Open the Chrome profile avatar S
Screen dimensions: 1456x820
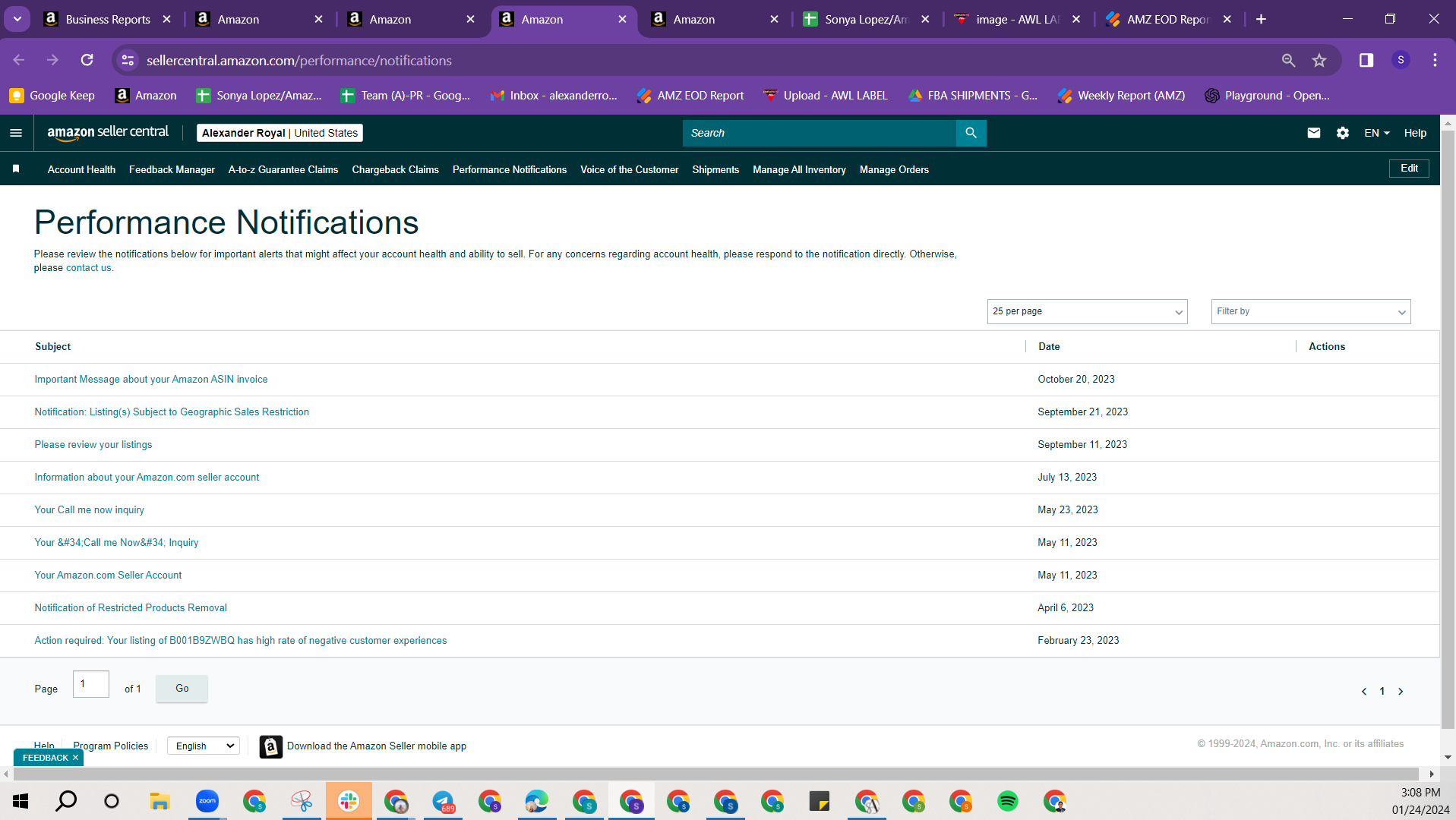click(1401, 60)
